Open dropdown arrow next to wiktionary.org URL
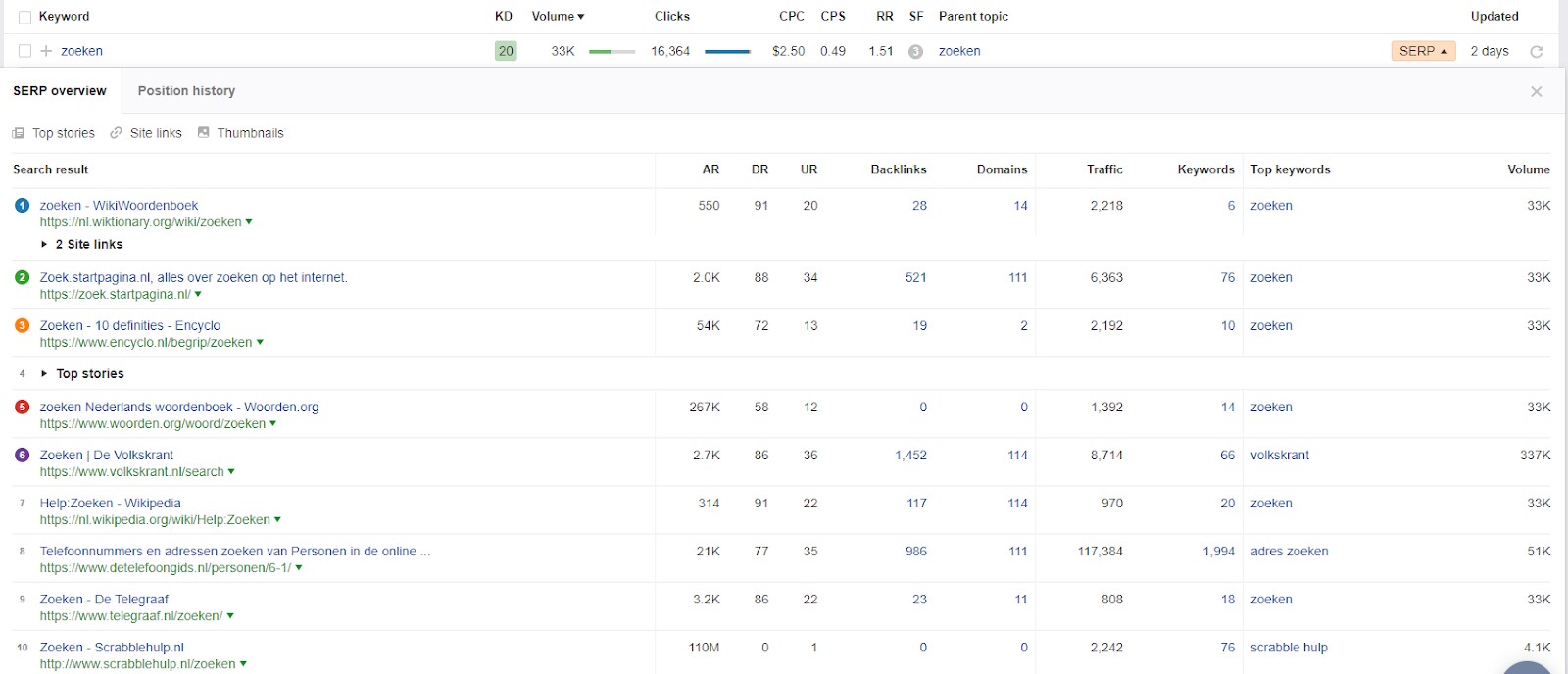 [249, 222]
